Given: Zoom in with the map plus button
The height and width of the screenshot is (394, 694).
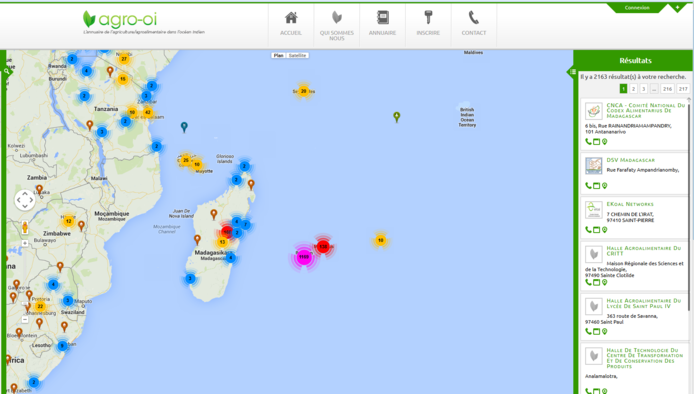Looking at the screenshot, I should pos(25,243).
